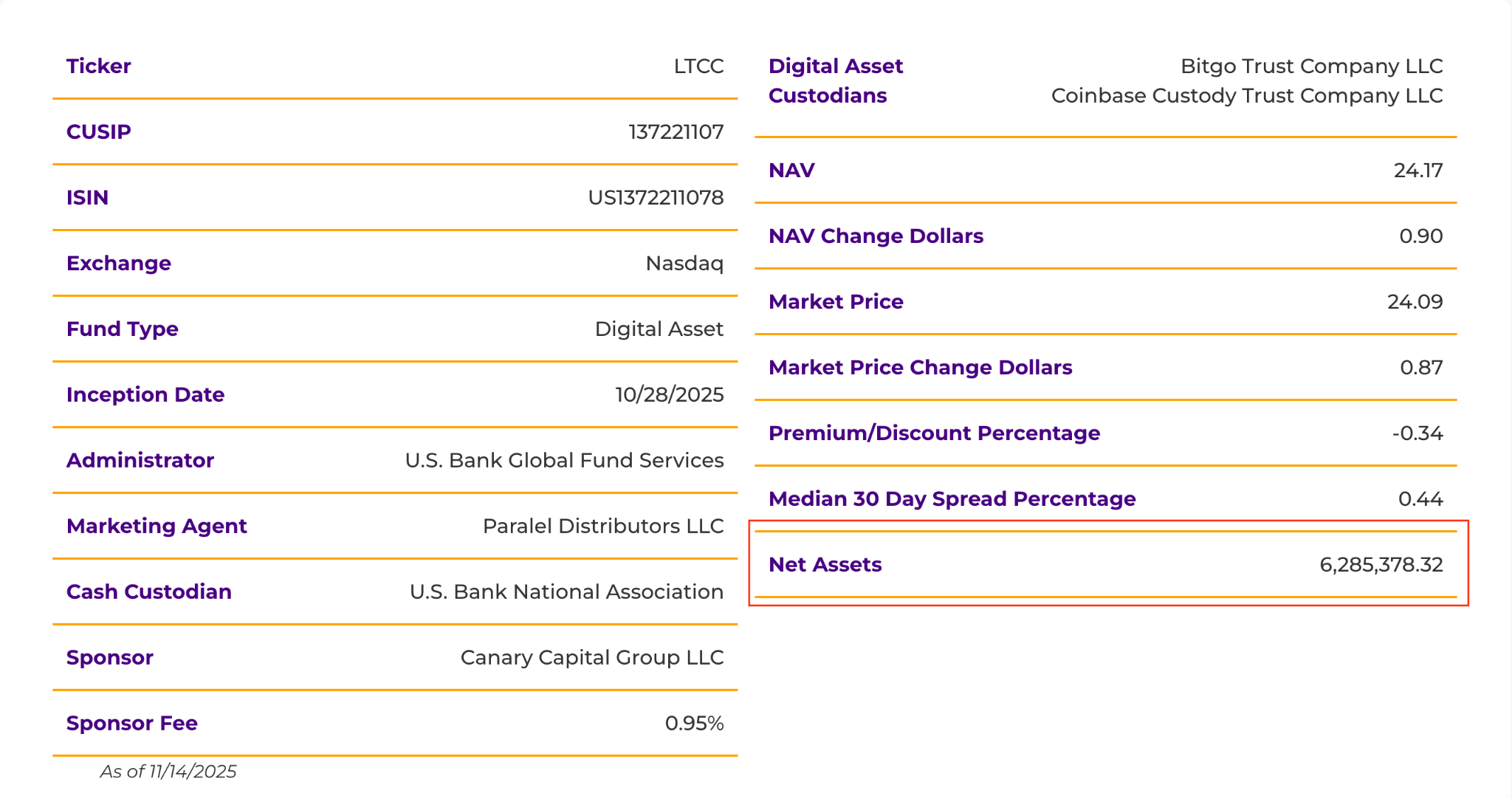1512x799 pixels.
Task: Click Bitgo Trust Company LLC custodian
Action: coord(1311,66)
